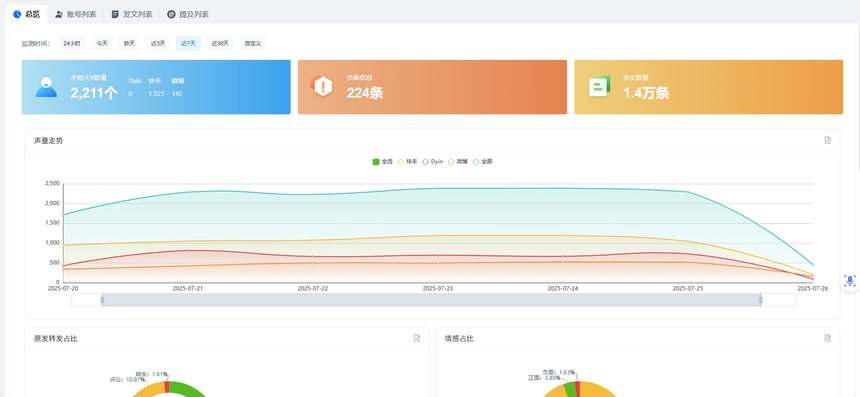Screen dimensions: 860x397
Task: Open the 提及列表 tab
Action: coord(188,14)
